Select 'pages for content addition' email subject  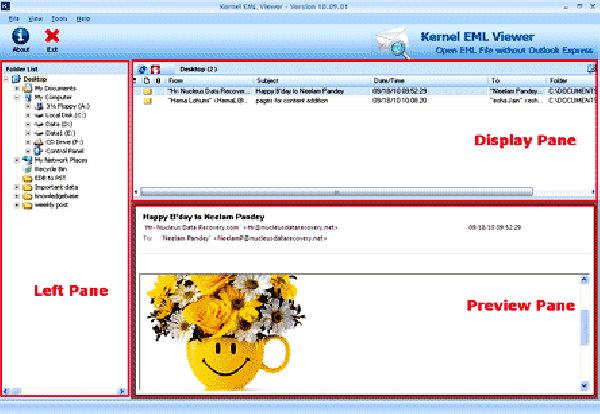click(292, 101)
